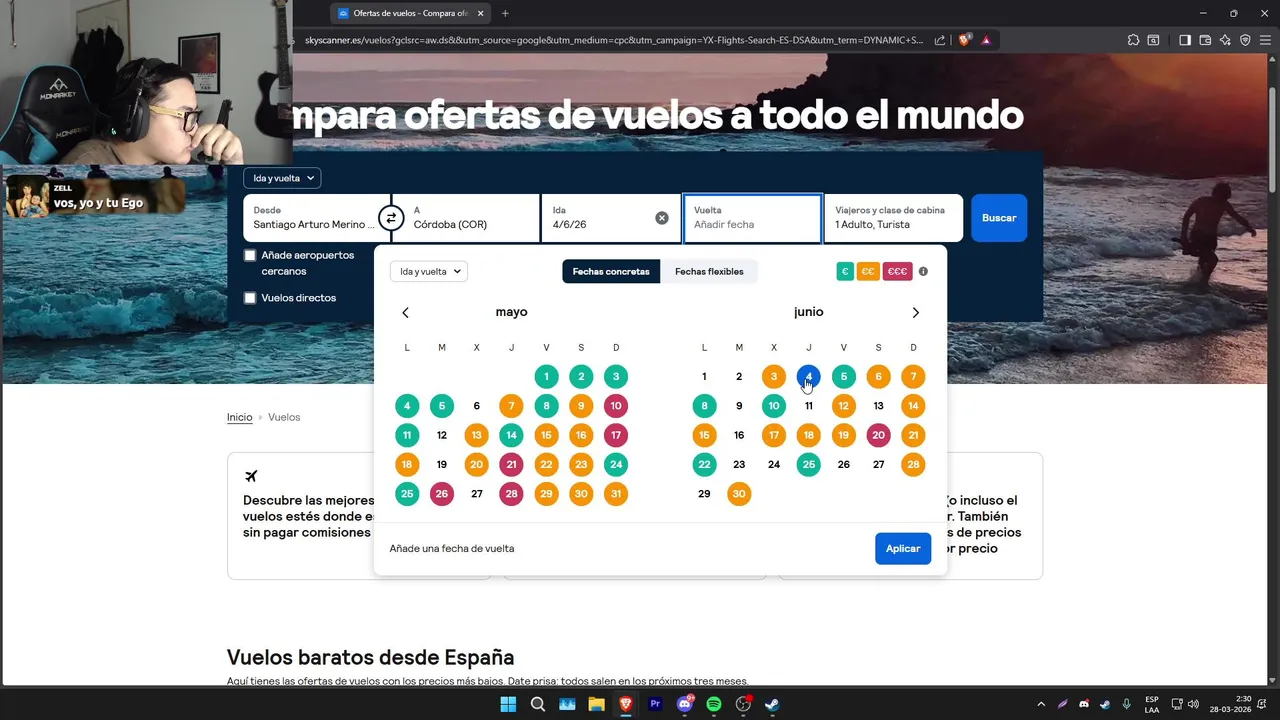Click the Buscar button
Image resolution: width=1280 pixels, height=720 pixels.
pos(999,218)
